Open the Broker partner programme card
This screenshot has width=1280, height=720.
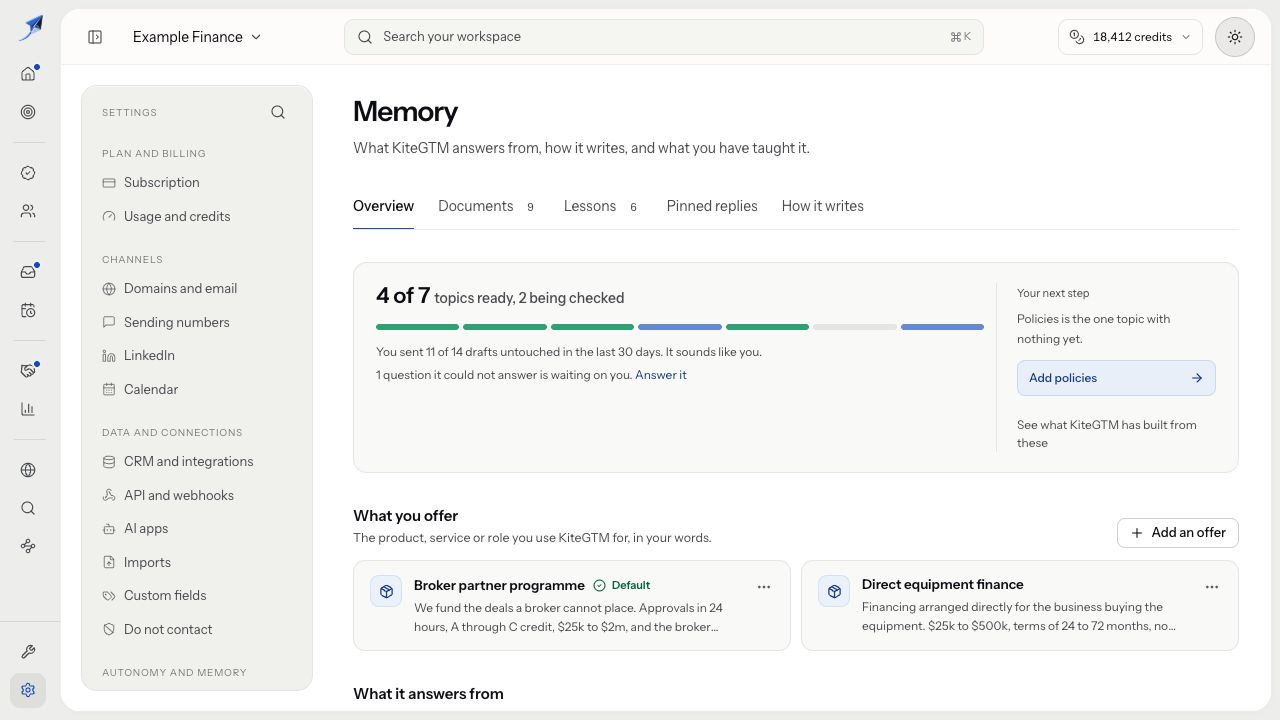572,605
